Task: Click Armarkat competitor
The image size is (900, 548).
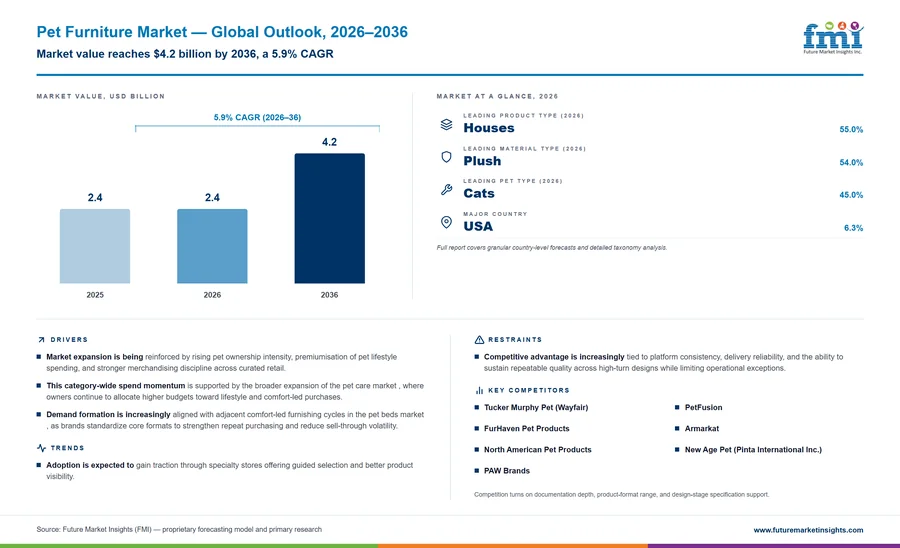Action: point(701,429)
